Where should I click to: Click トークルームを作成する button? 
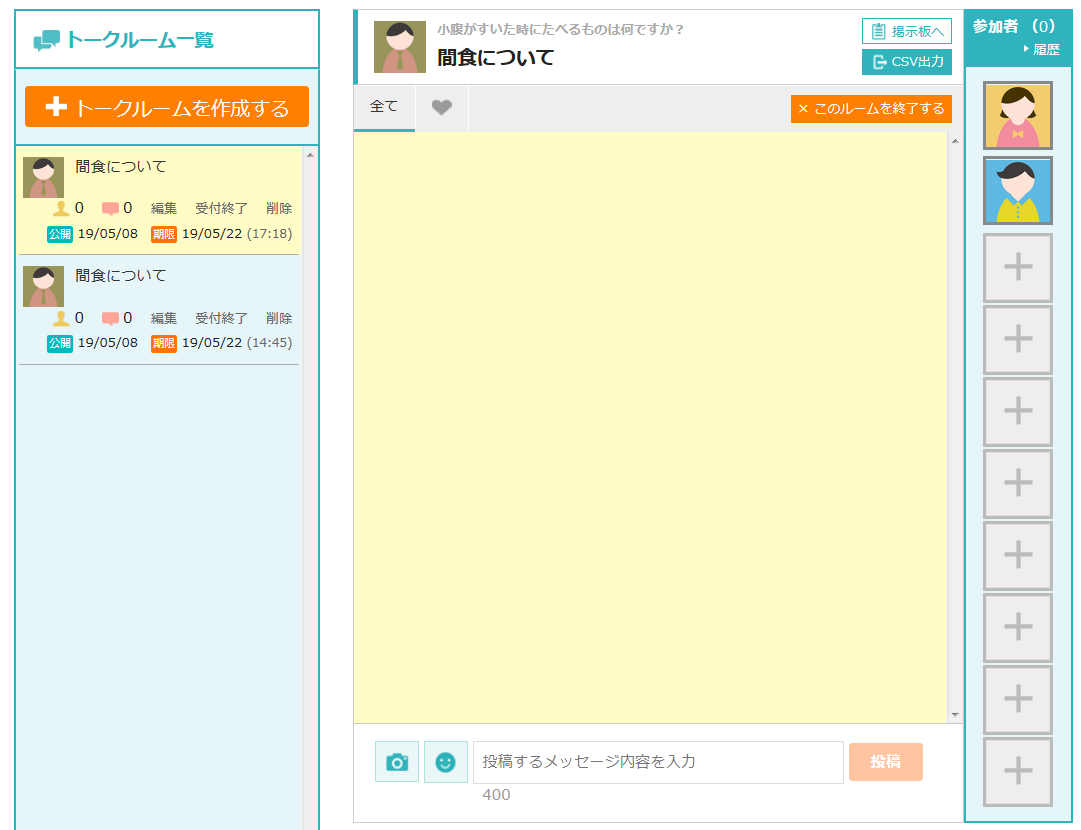167,107
